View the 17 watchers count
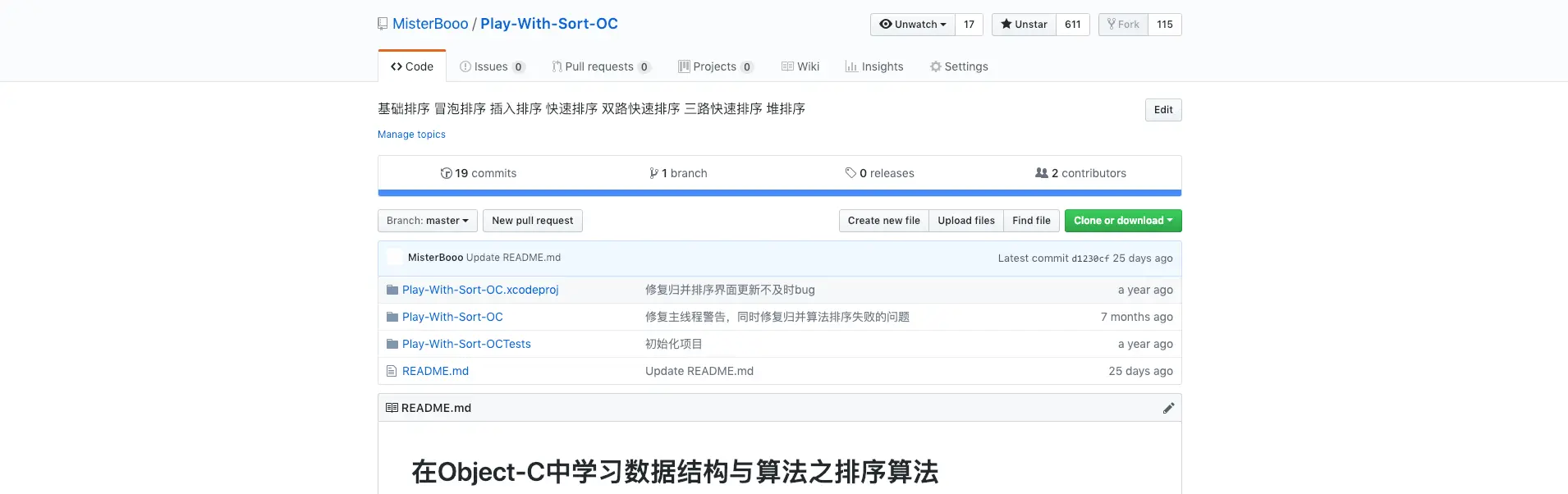This screenshot has width=1568, height=494. (x=970, y=25)
